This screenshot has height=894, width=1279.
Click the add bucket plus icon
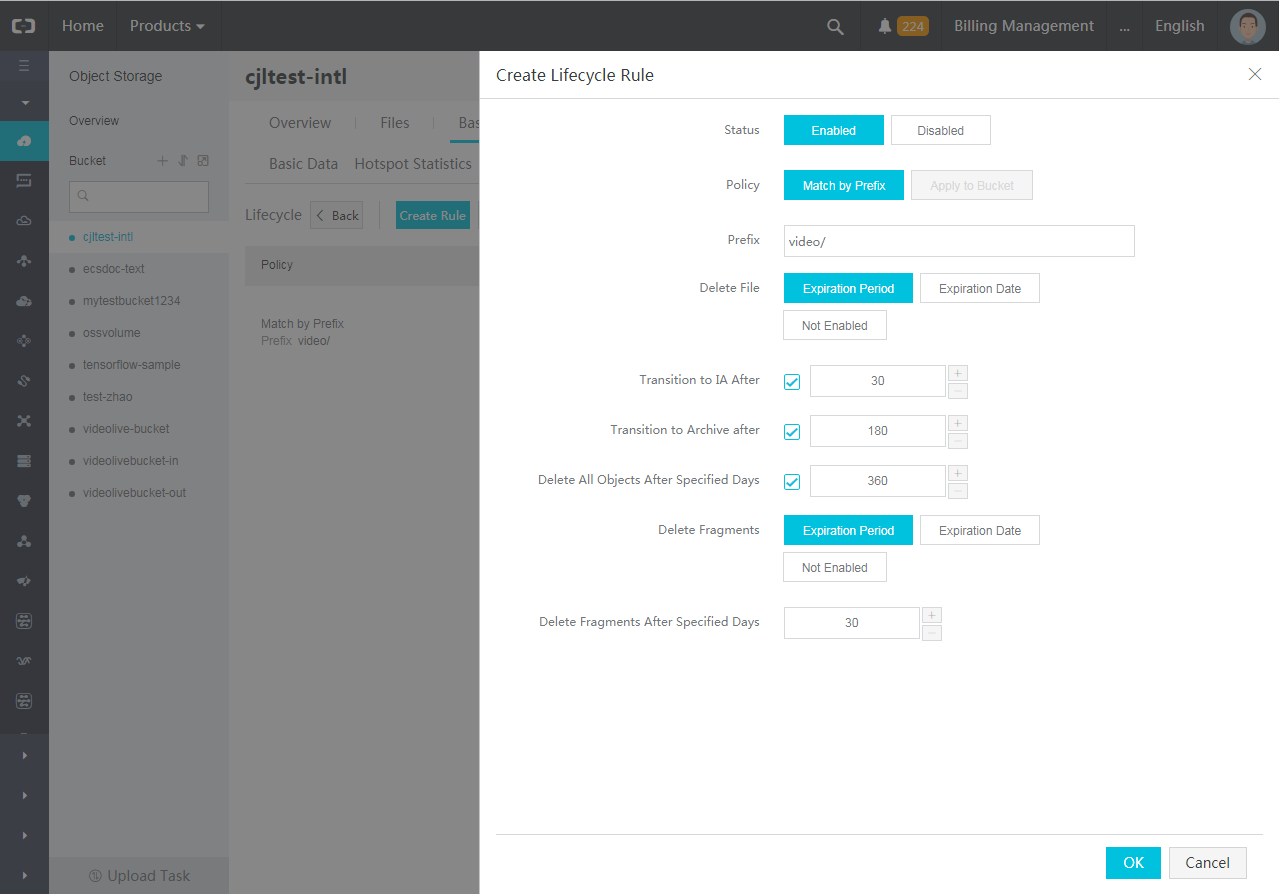[163, 161]
